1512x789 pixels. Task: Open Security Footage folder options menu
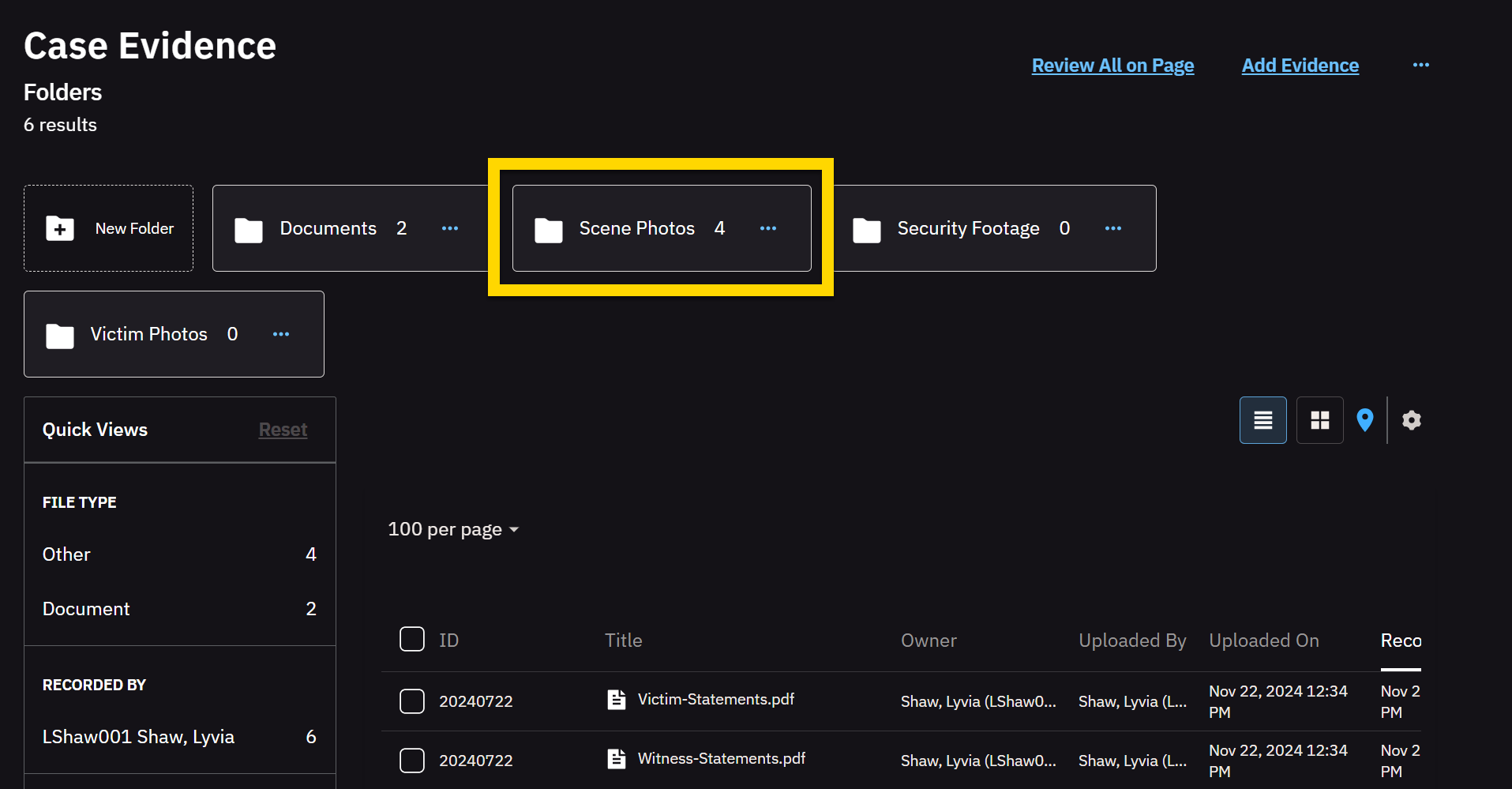click(x=1113, y=228)
